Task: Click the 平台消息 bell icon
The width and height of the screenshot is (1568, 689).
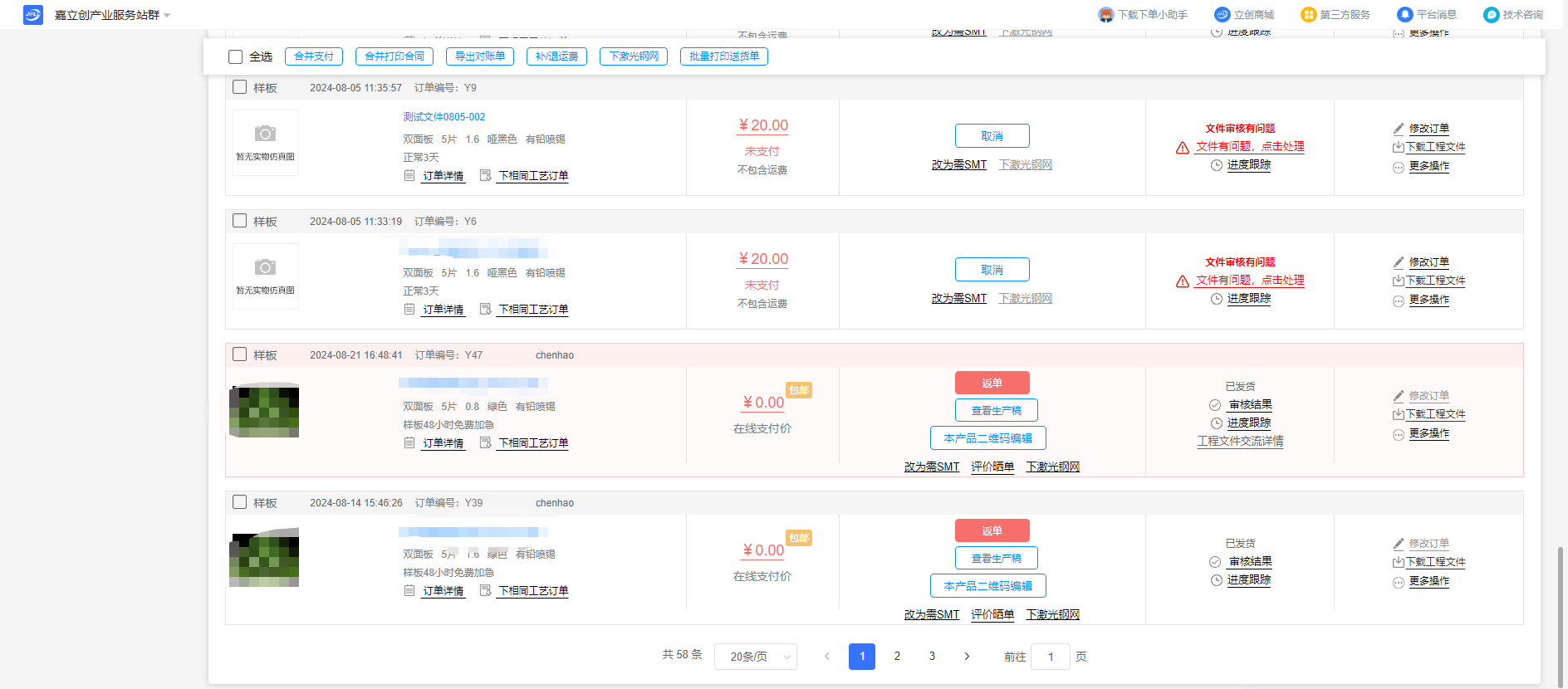Action: 1404,15
